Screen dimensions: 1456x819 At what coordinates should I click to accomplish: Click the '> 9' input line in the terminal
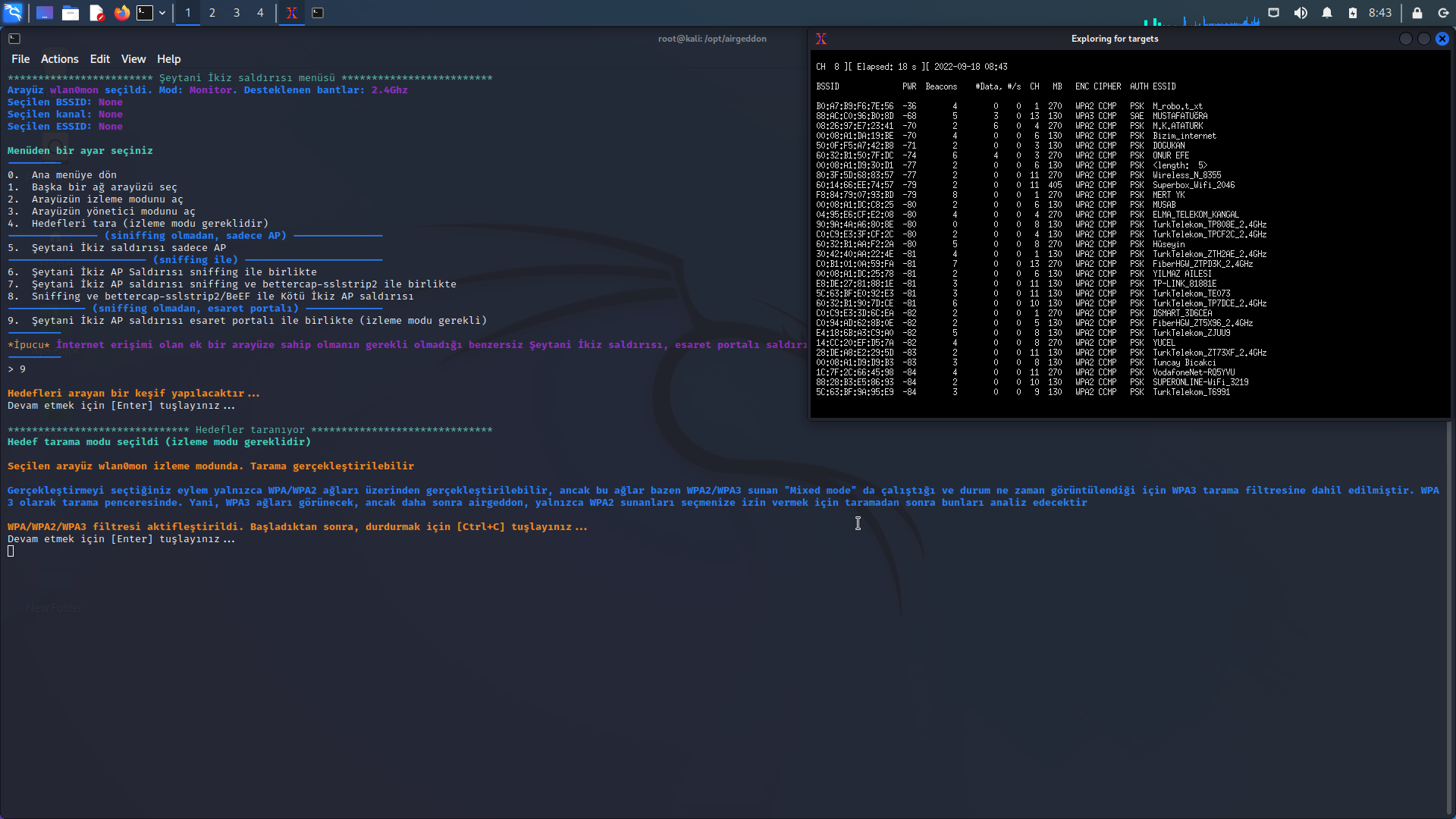pos(17,369)
